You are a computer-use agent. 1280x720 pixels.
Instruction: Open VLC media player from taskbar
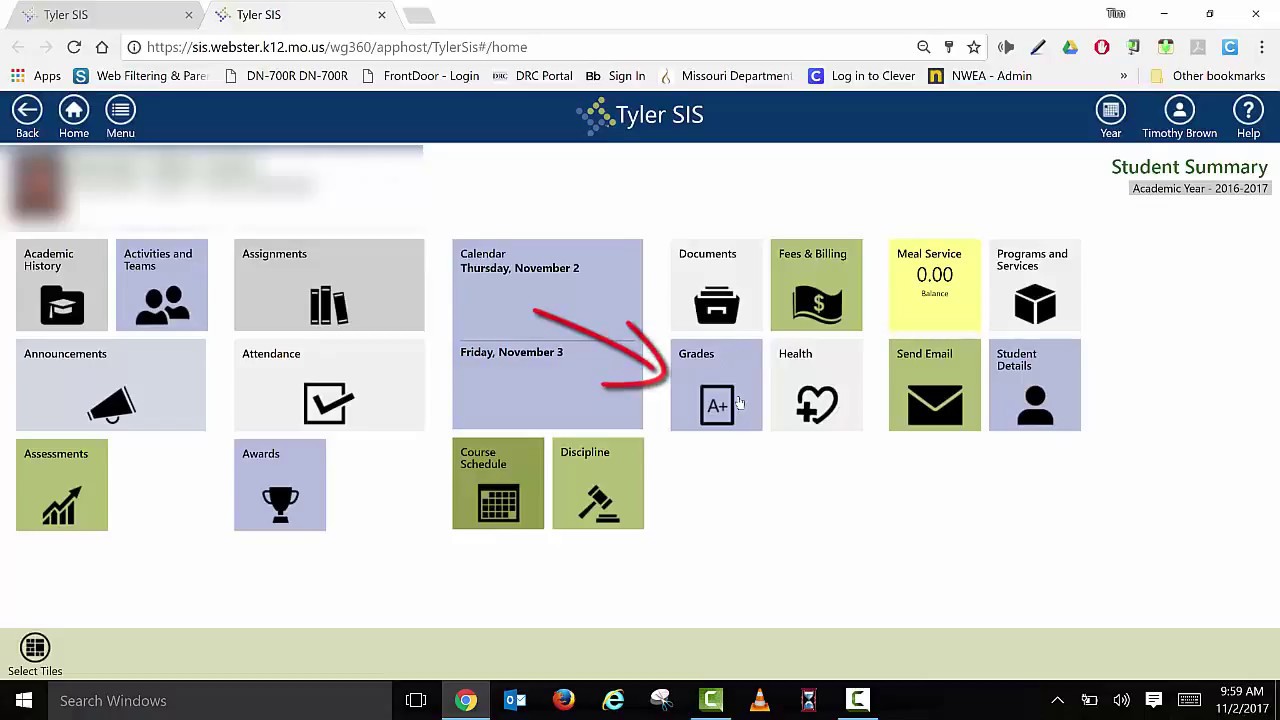pyautogui.click(x=760, y=701)
